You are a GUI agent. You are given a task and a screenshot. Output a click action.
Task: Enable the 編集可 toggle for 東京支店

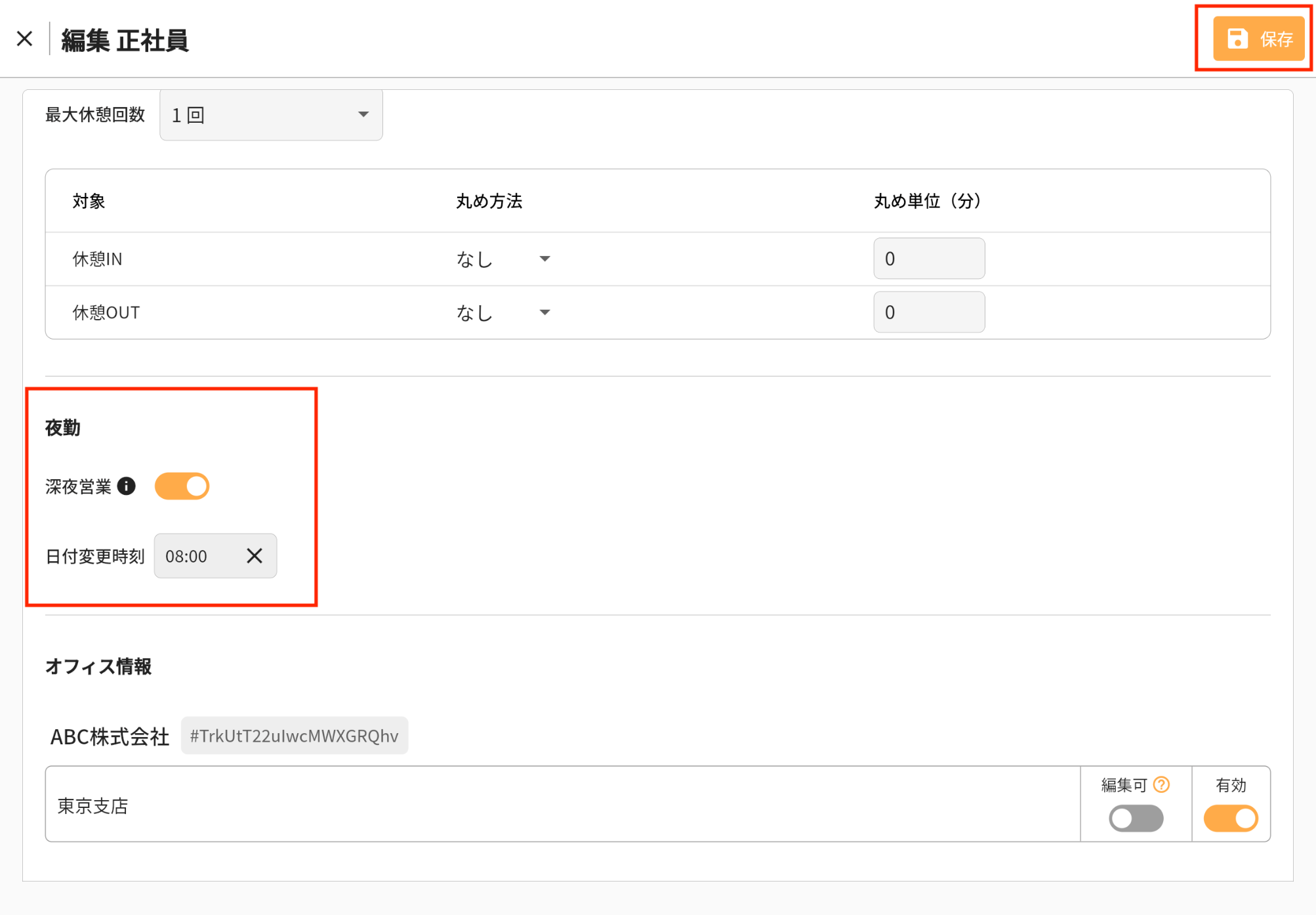(1136, 818)
